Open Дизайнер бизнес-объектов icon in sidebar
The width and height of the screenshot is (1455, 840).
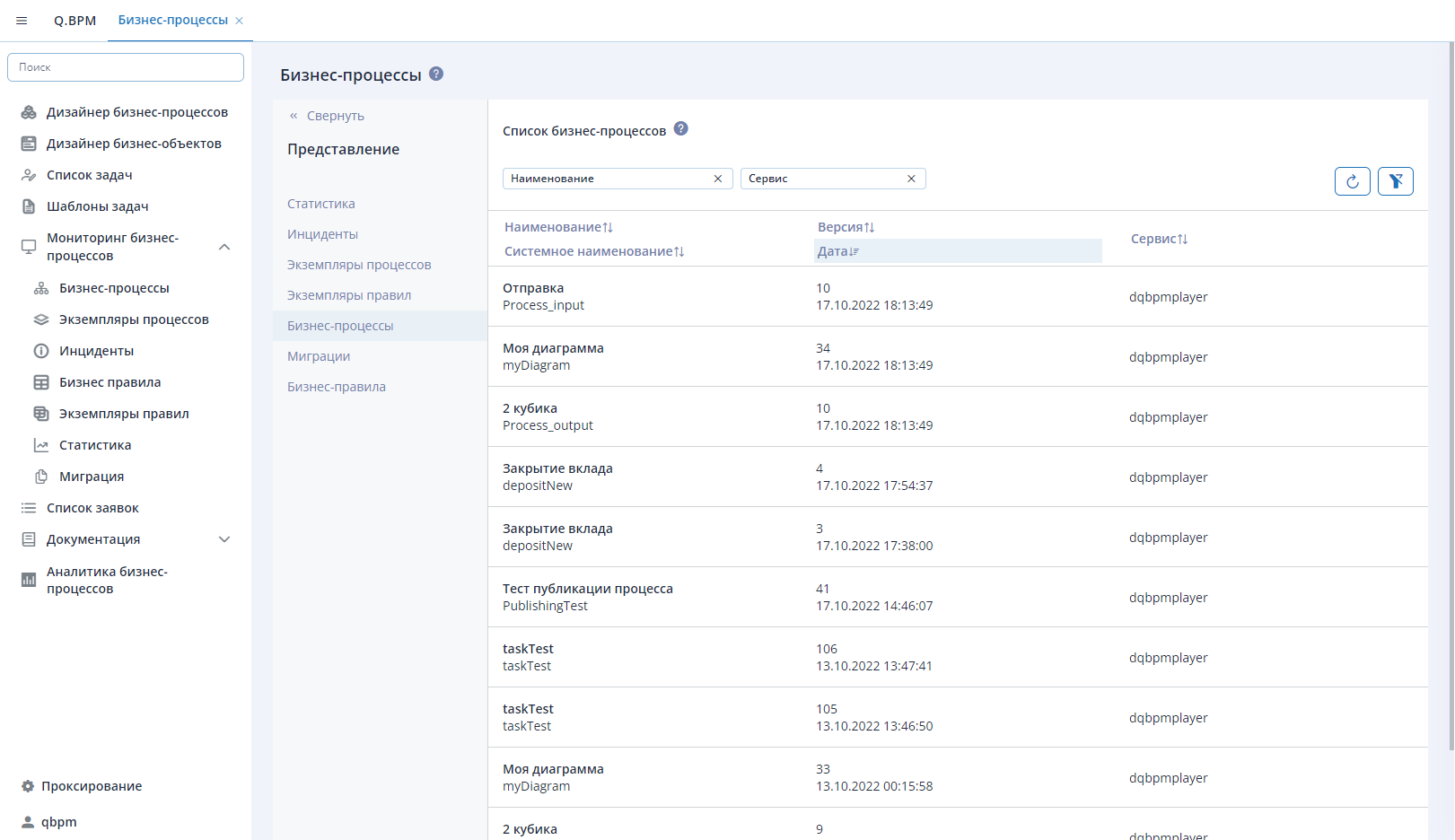point(29,144)
